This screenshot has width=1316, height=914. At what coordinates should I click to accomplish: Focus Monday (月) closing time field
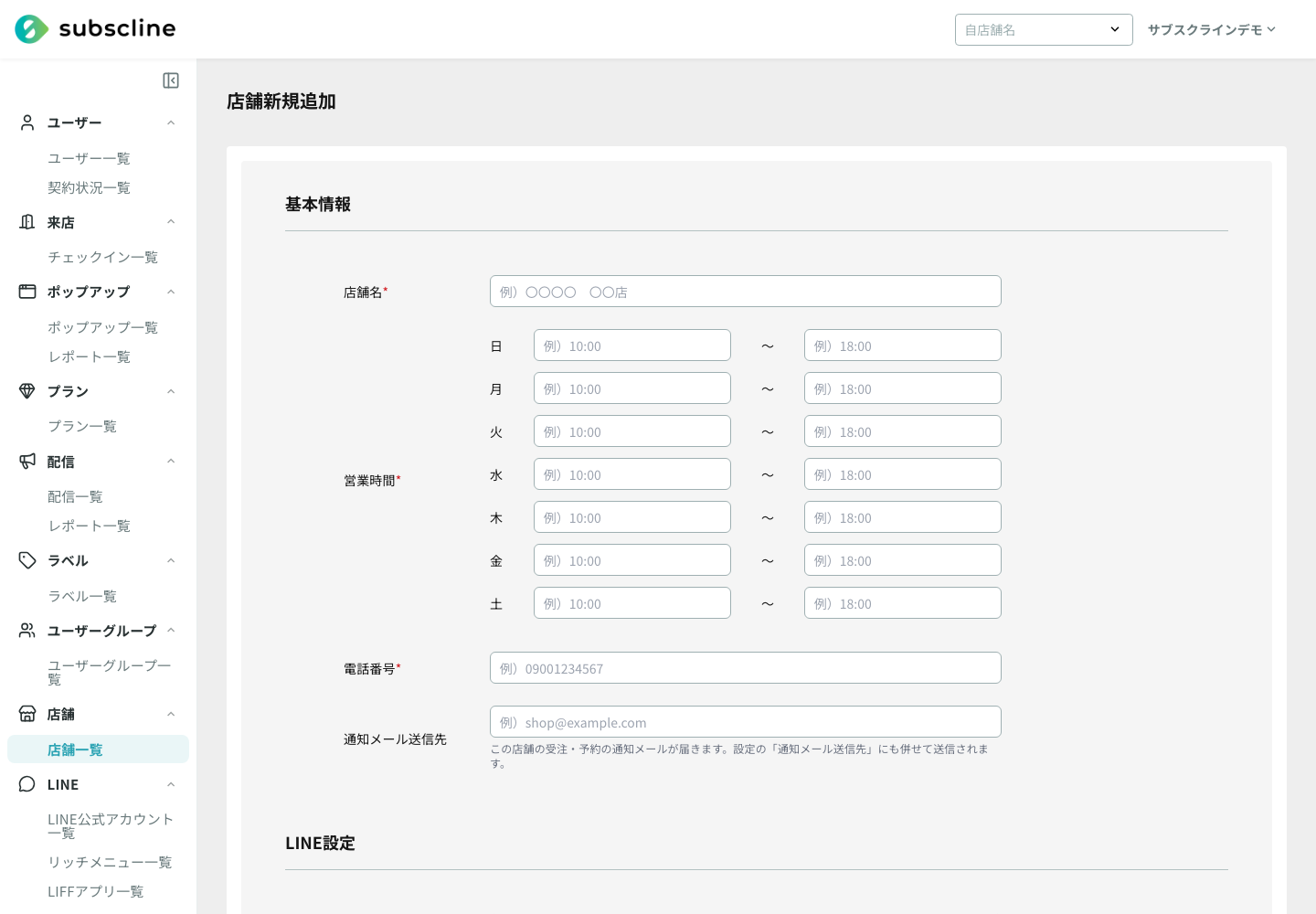tap(903, 388)
